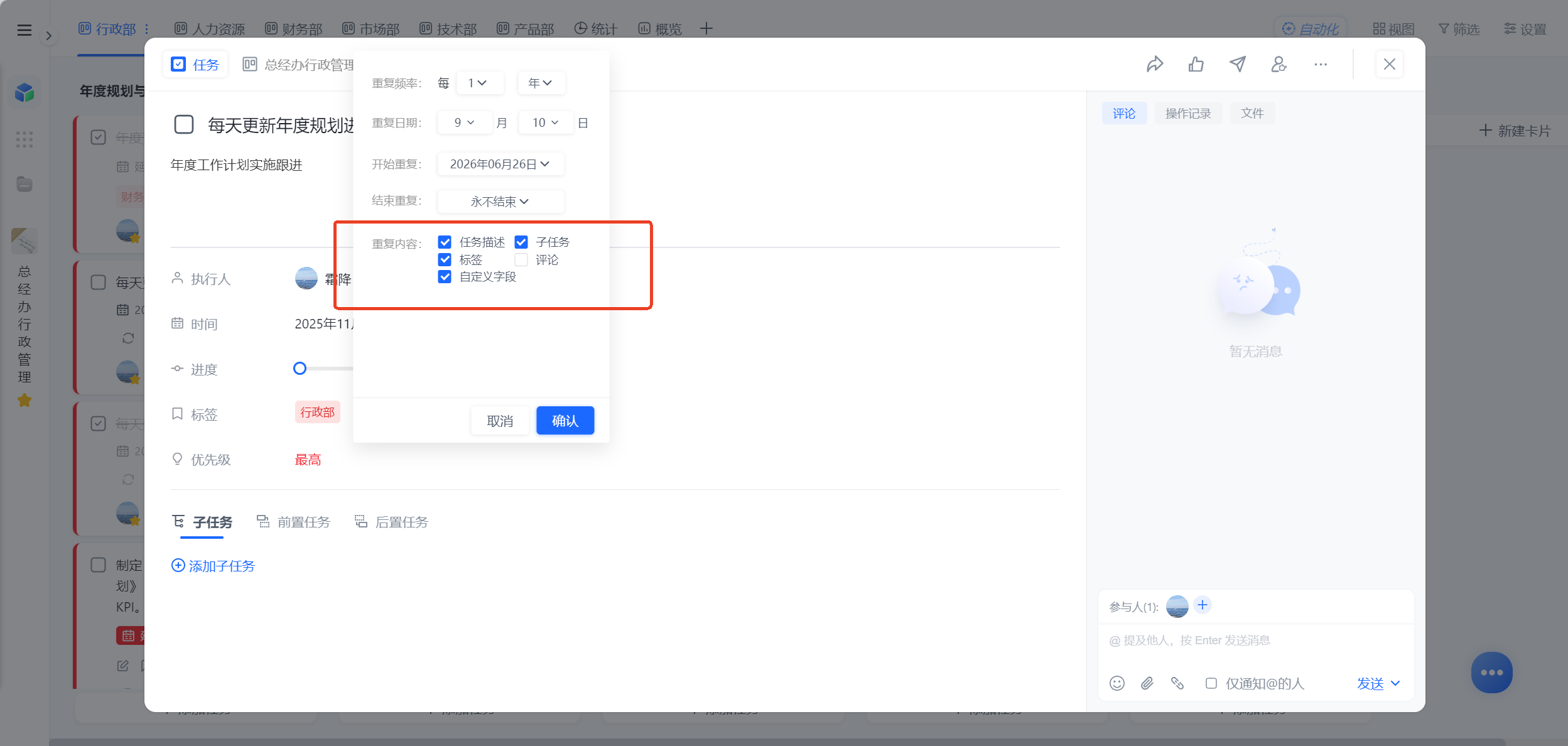Toggle 标签 repeat content checkbox
Image resolution: width=1568 pixels, height=746 pixels.
445,259
